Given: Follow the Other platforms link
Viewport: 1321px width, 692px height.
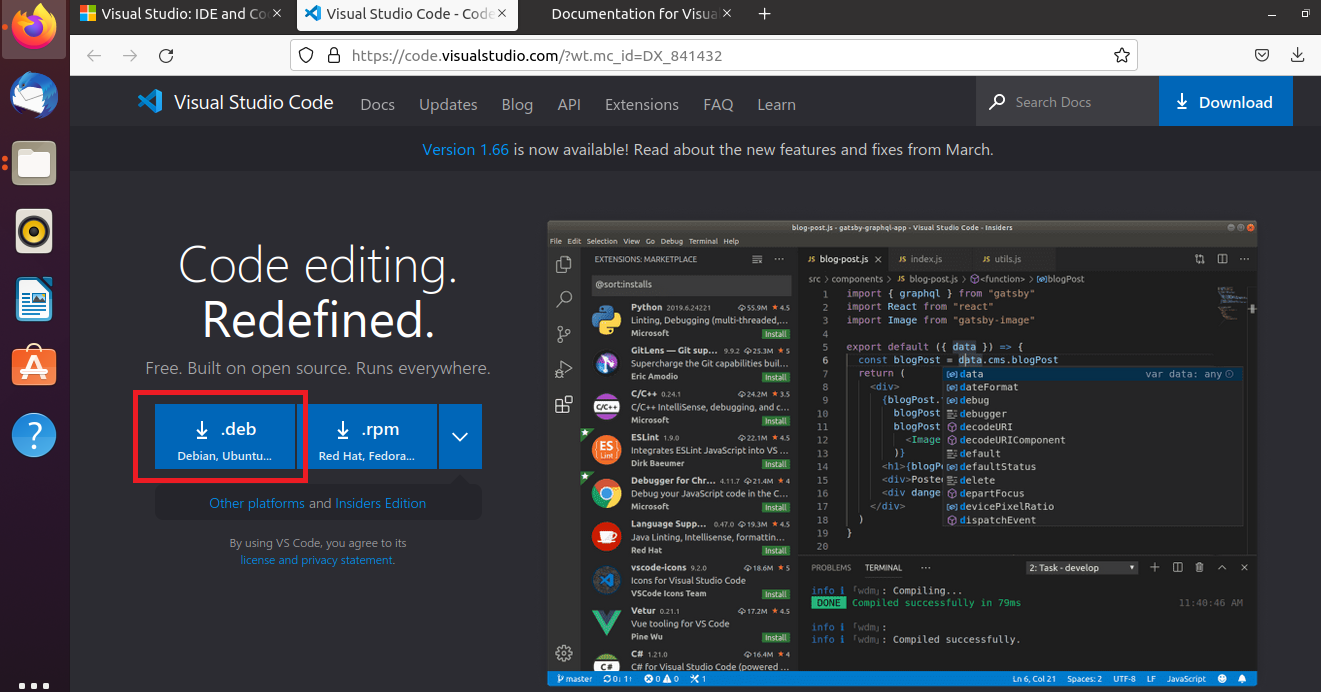Looking at the screenshot, I should click(x=257, y=503).
